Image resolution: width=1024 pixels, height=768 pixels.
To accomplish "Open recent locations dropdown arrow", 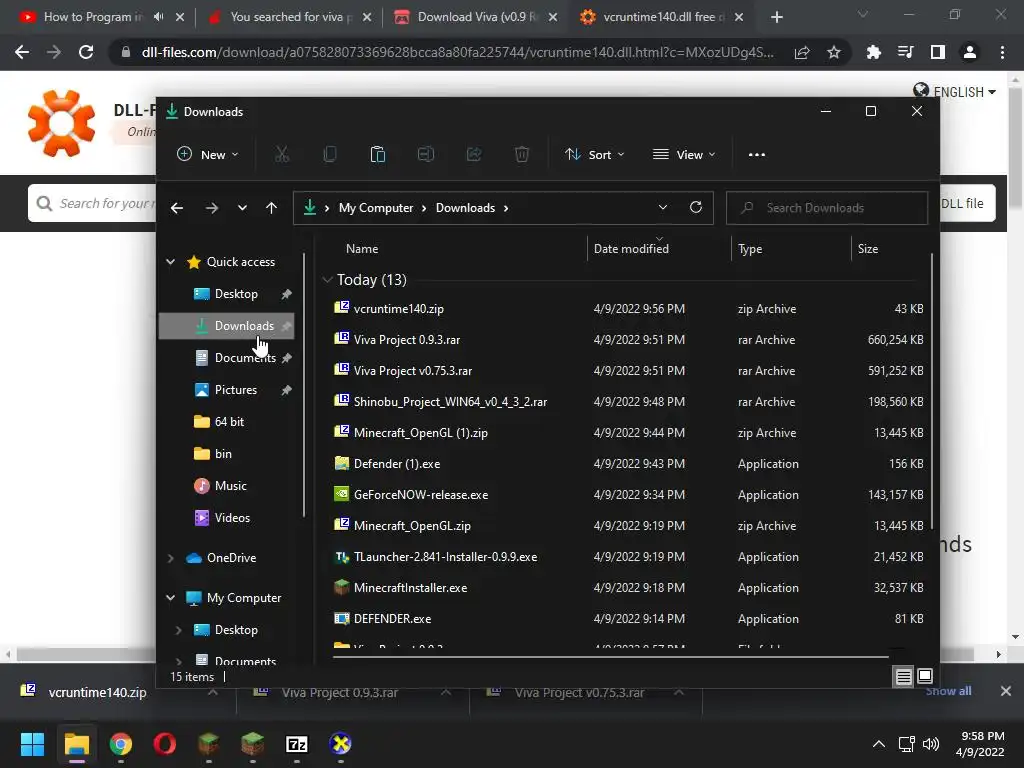I will tap(242, 208).
